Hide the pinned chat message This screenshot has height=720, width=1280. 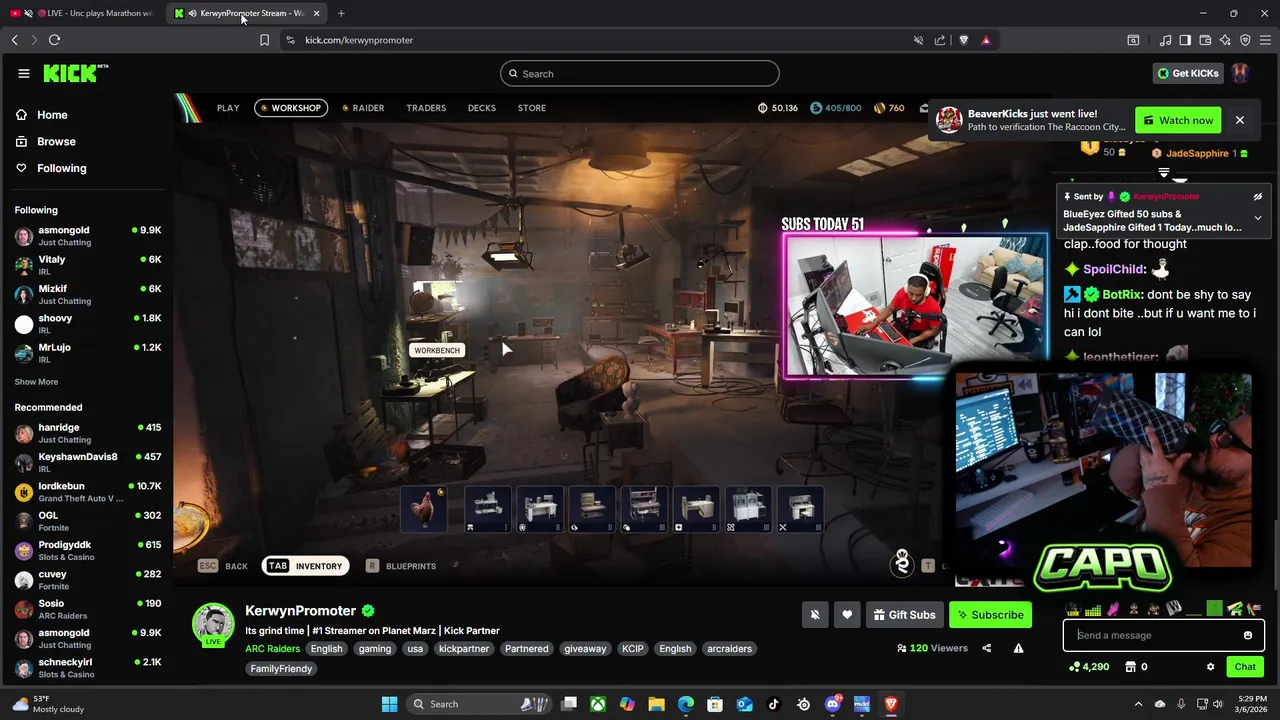[1257, 197]
